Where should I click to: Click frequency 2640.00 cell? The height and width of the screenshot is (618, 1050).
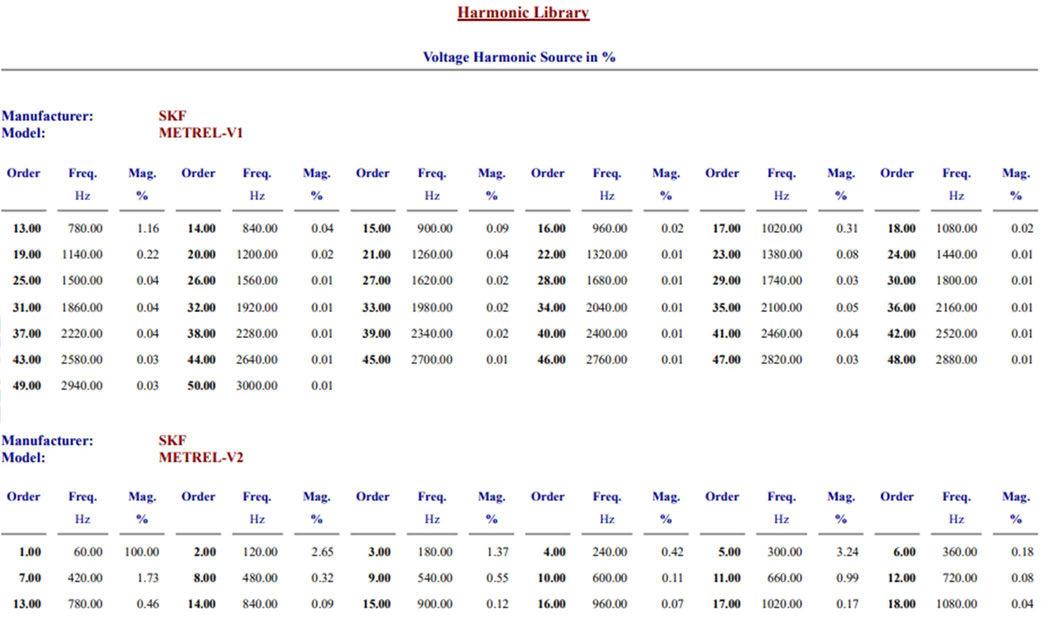tap(256, 360)
